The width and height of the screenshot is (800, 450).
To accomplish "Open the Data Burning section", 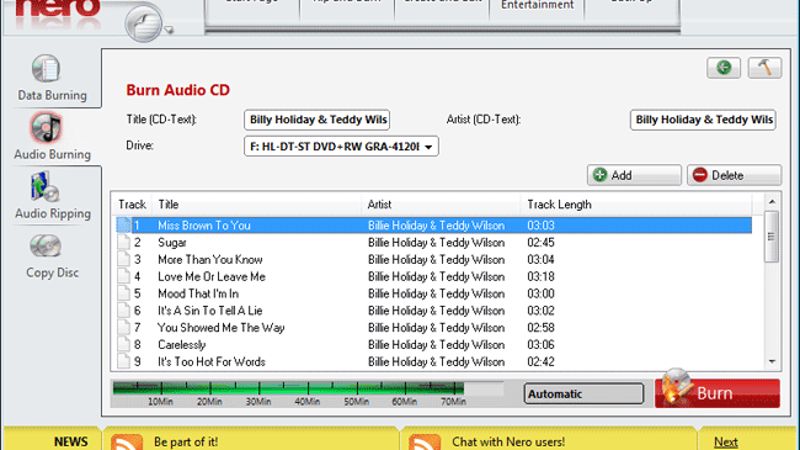I will pyautogui.click(x=52, y=78).
